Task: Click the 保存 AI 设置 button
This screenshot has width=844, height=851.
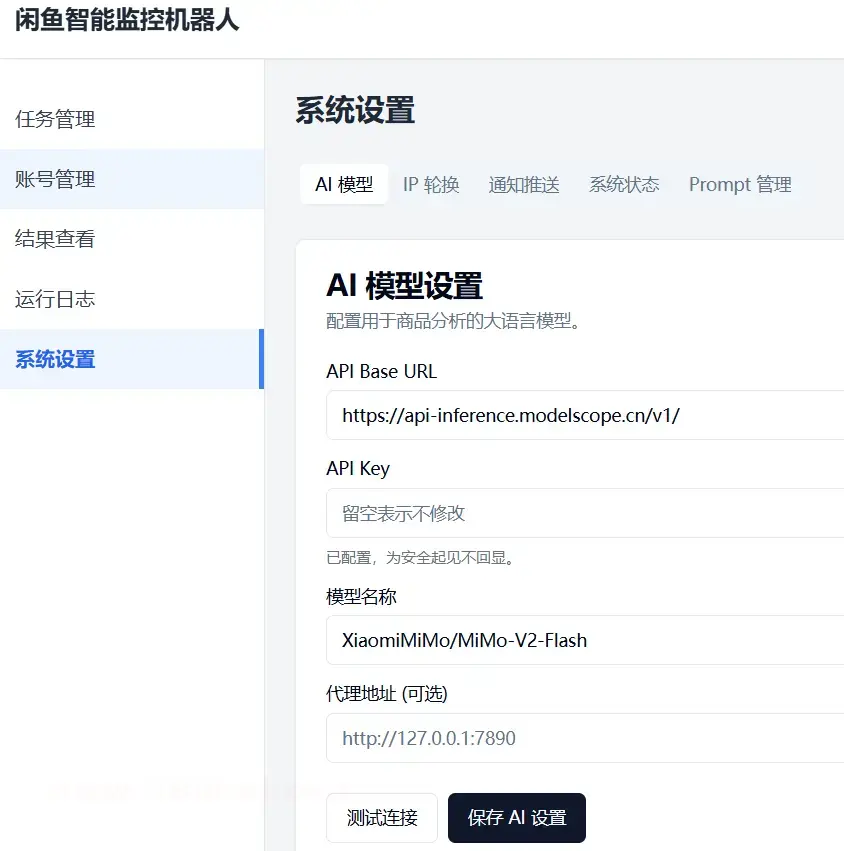Action: tap(516, 818)
